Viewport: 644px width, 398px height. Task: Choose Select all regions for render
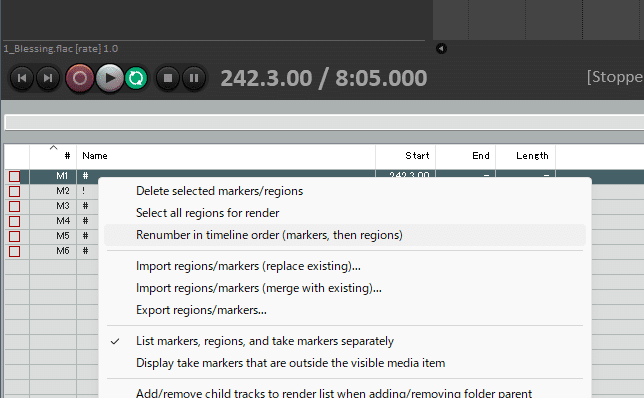(x=345, y=213)
